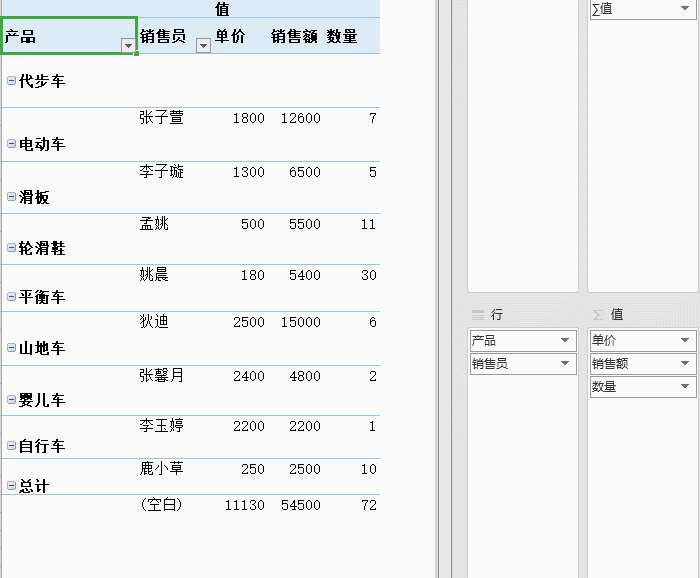Collapse the 电动车 group
The image size is (700, 578).
pyautogui.click(x=12, y=144)
